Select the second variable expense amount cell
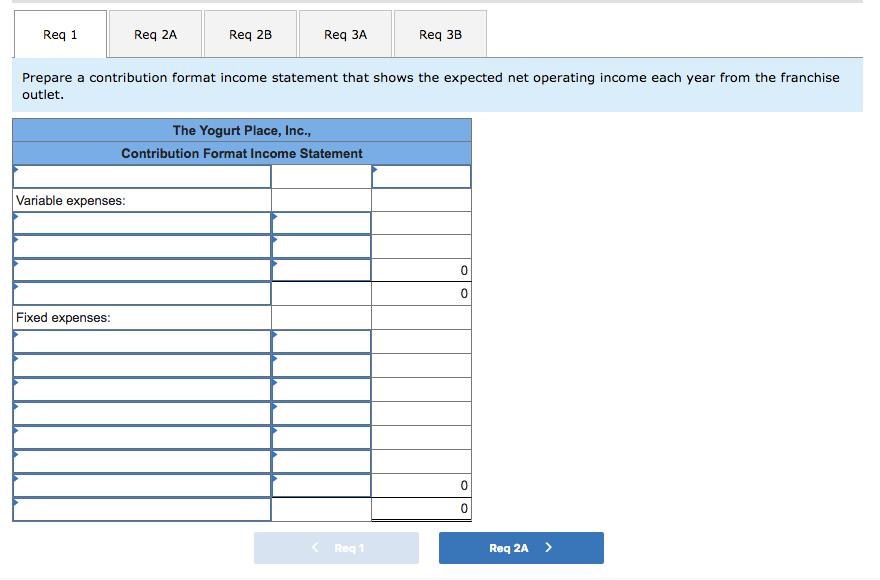 point(322,247)
